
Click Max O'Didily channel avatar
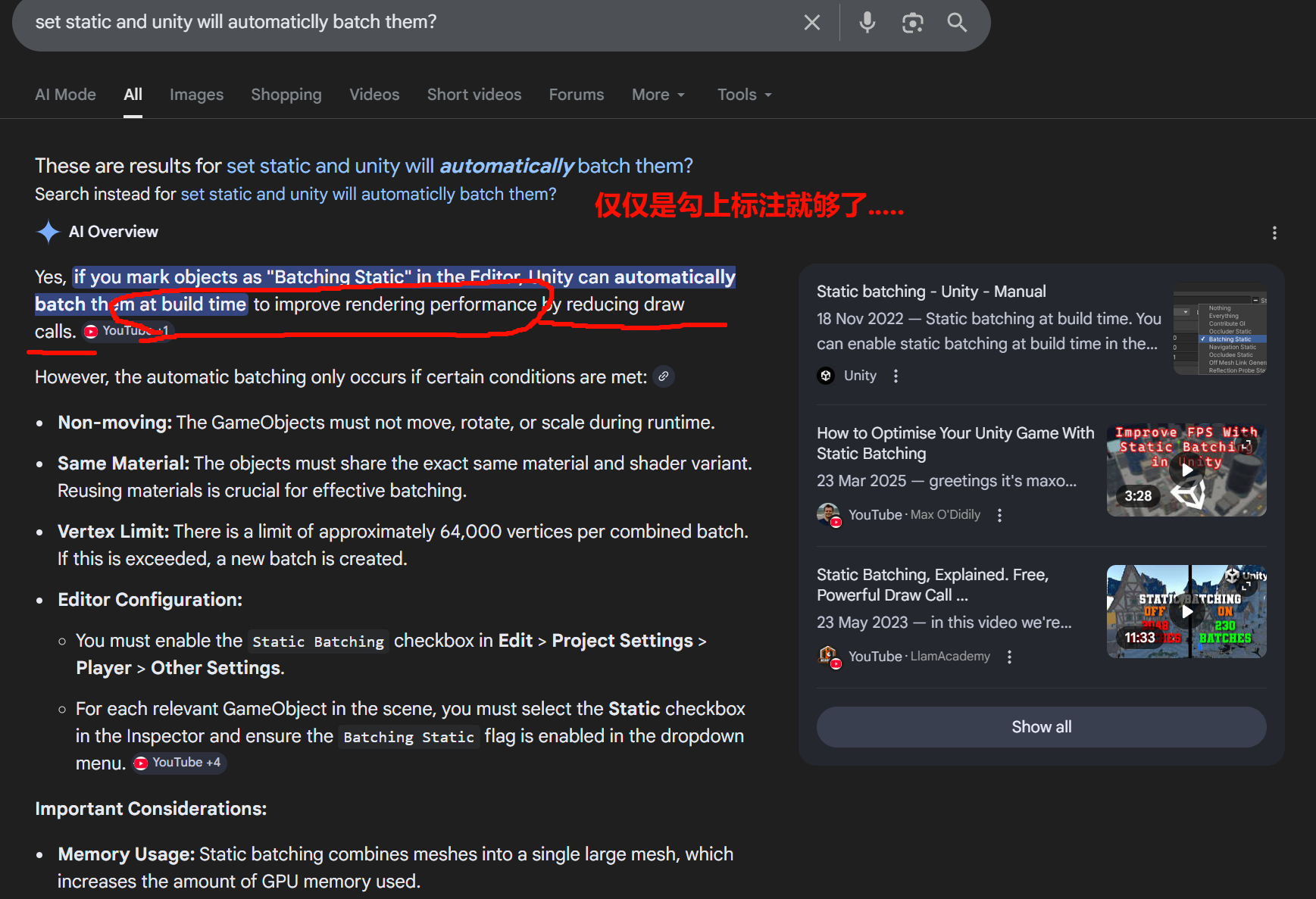click(829, 515)
